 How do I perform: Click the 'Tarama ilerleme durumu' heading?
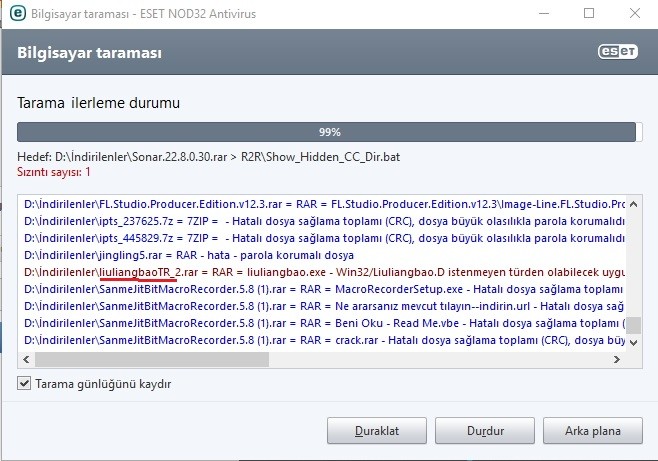coord(99,103)
